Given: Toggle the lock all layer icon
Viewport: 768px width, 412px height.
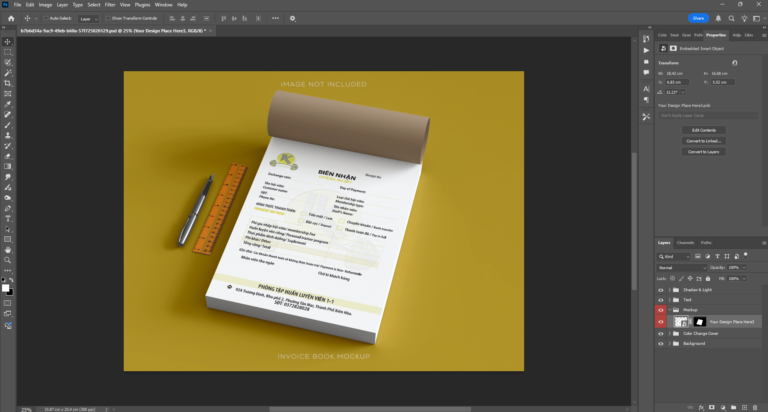Looking at the screenshot, I should click(708, 278).
